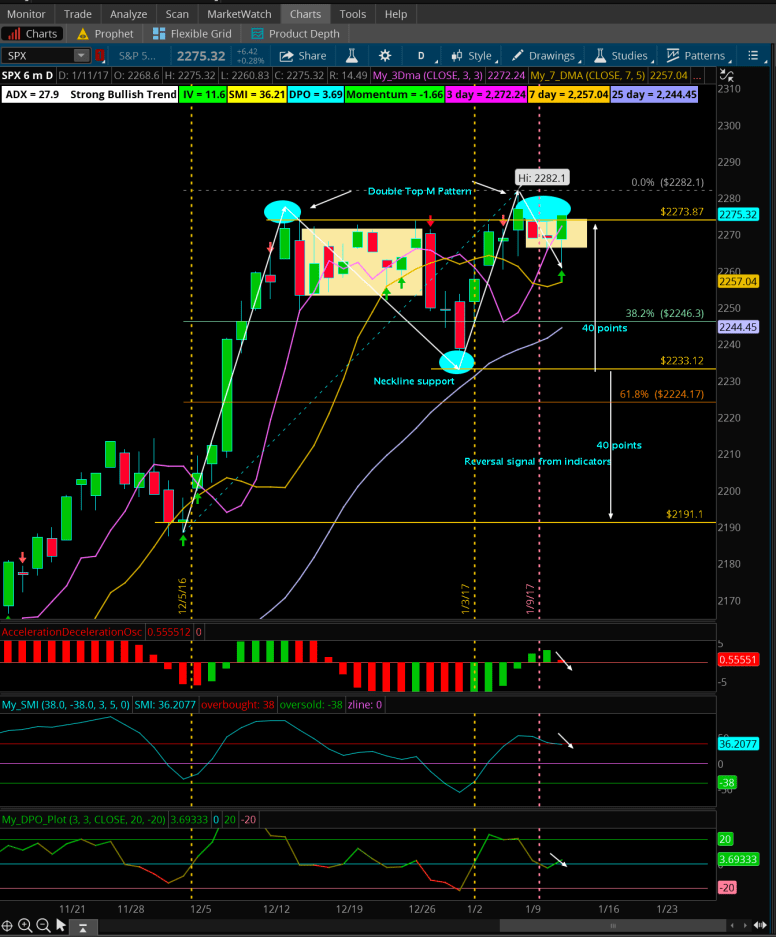Open chart settings gear icon
776x937 pixels.
[385, 56]
